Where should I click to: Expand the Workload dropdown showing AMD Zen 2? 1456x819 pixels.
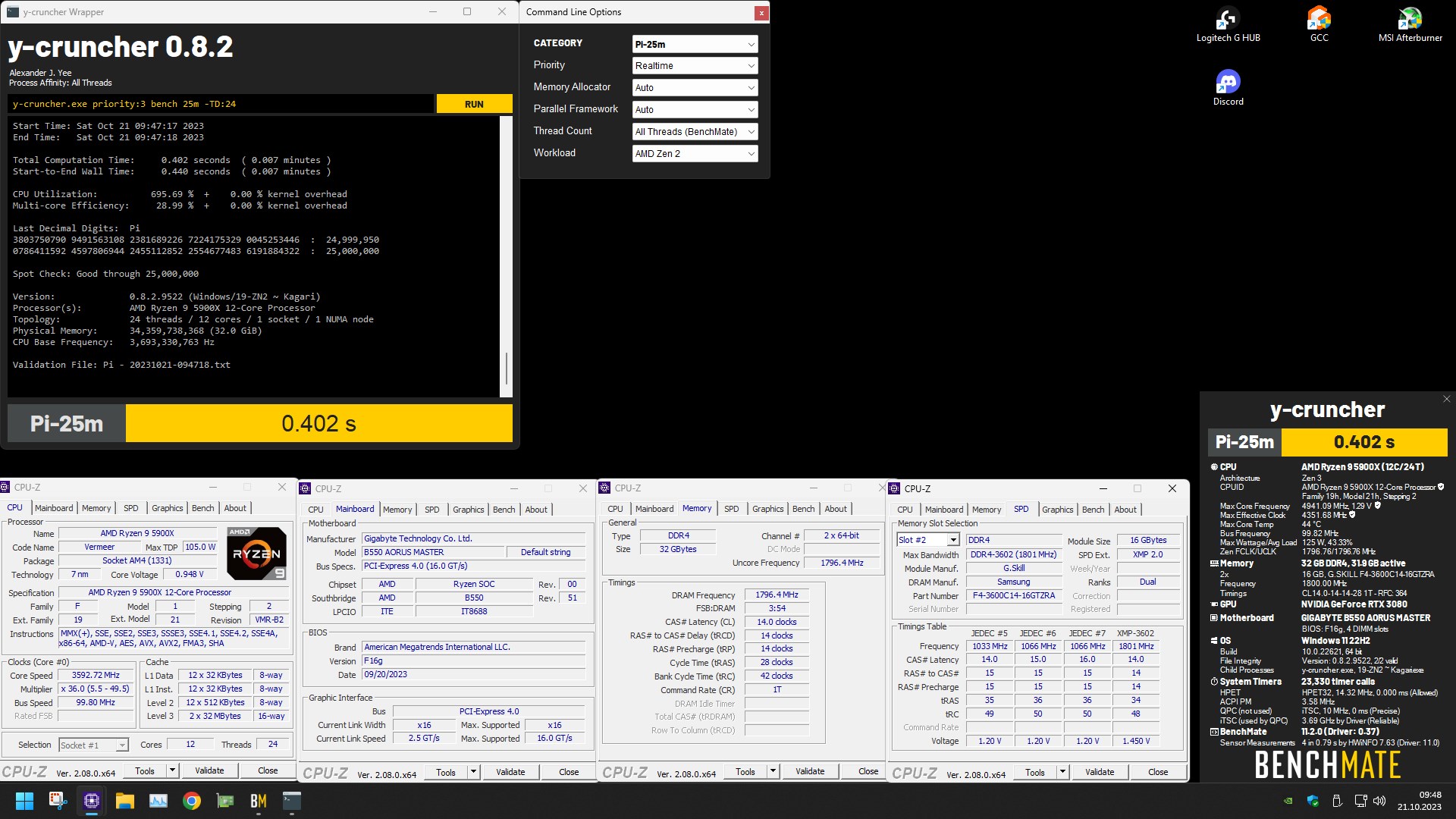[695, 154]
